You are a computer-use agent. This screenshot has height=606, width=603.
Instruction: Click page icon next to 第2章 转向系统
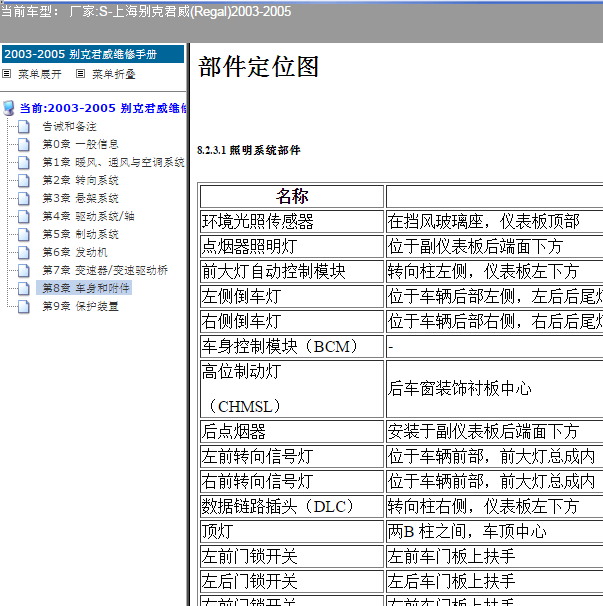tap(24, 180)
